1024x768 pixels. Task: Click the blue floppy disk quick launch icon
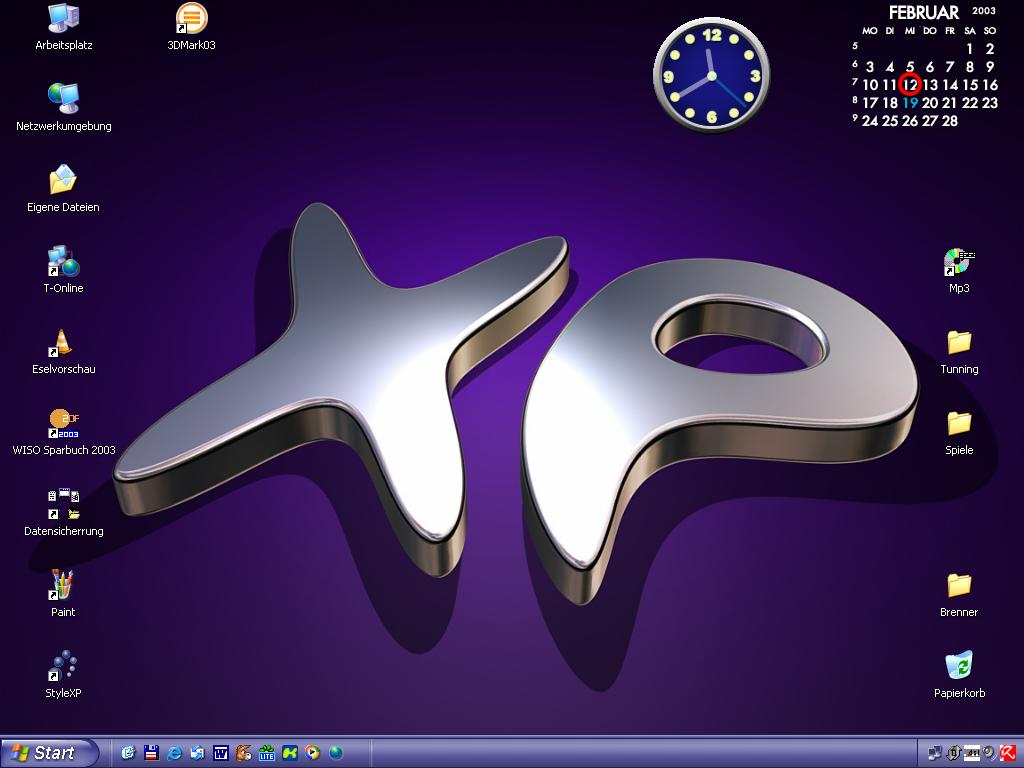point(152,753)
